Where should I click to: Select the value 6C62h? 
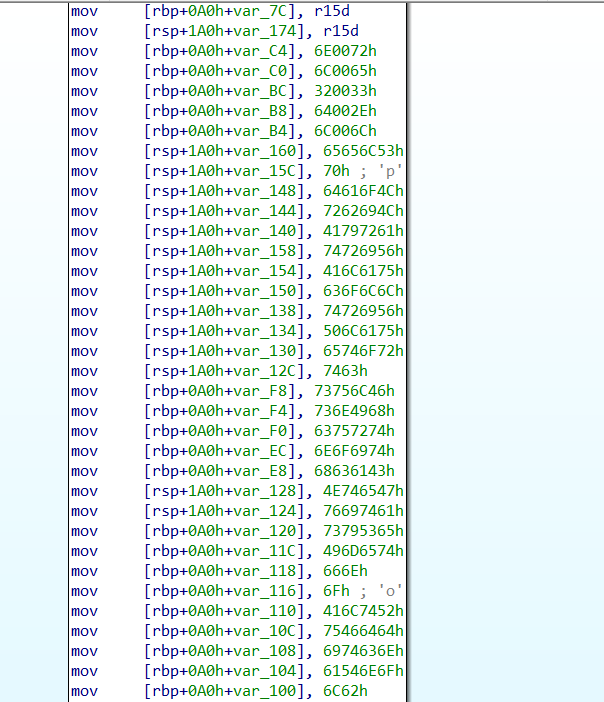(345, 691)
